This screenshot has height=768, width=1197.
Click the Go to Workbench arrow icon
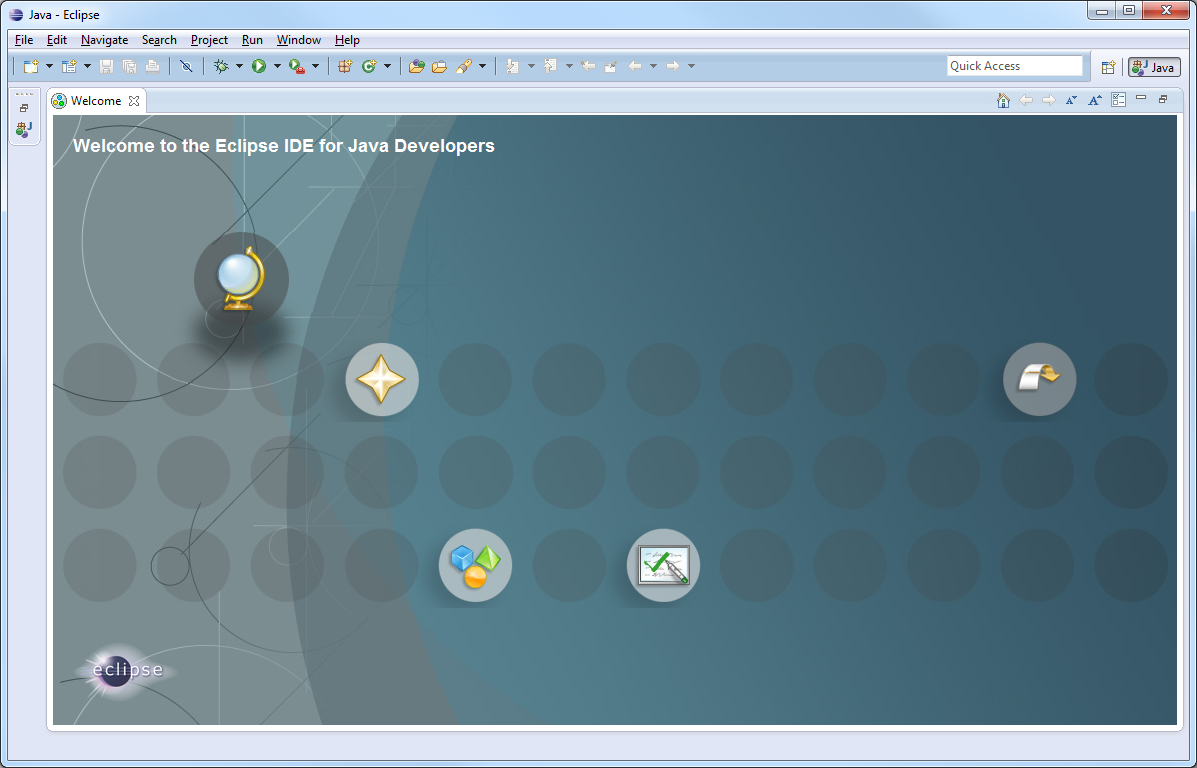coord(1040,379)
